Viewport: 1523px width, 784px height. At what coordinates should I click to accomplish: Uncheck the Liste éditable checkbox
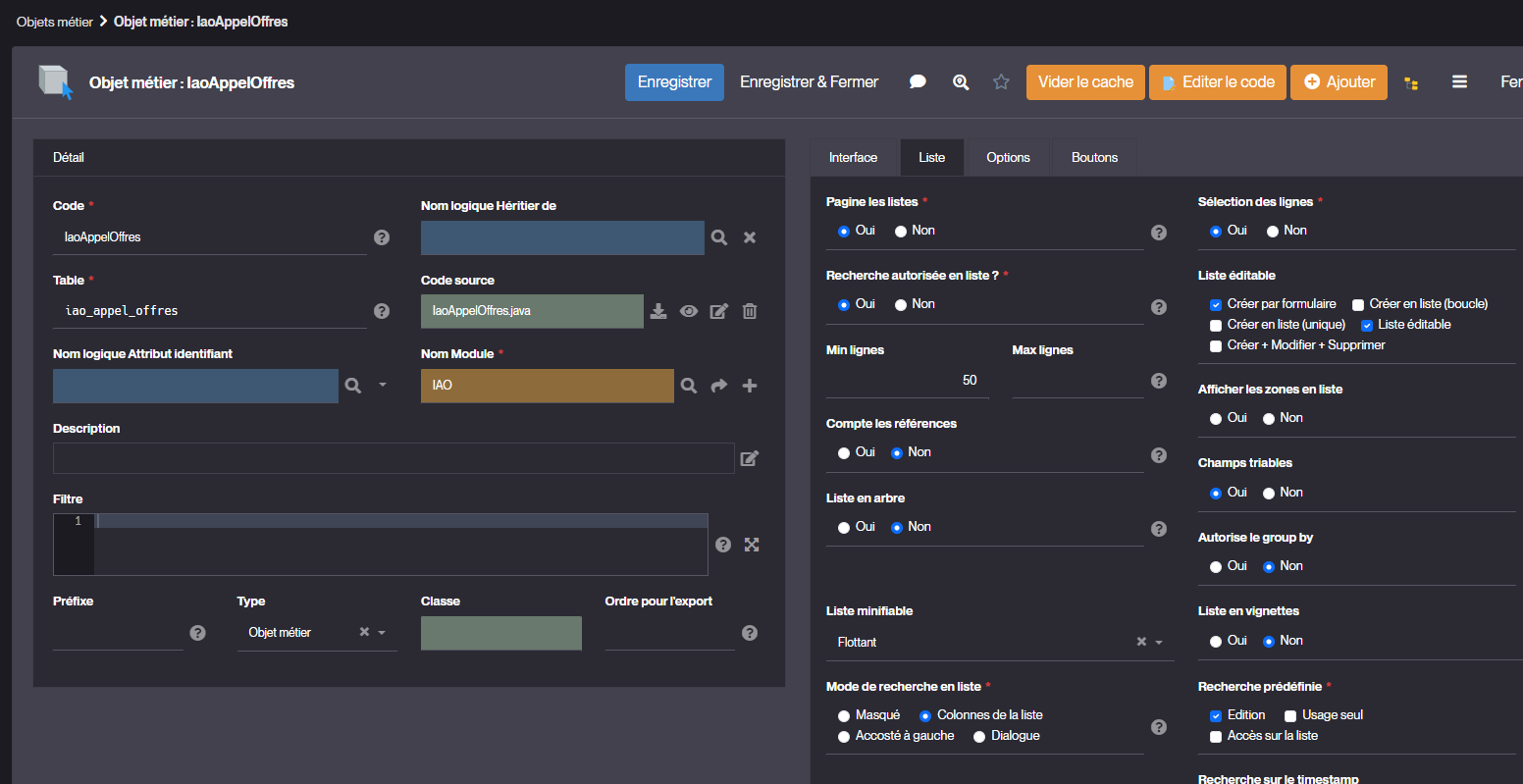[x=1366, y=325]
